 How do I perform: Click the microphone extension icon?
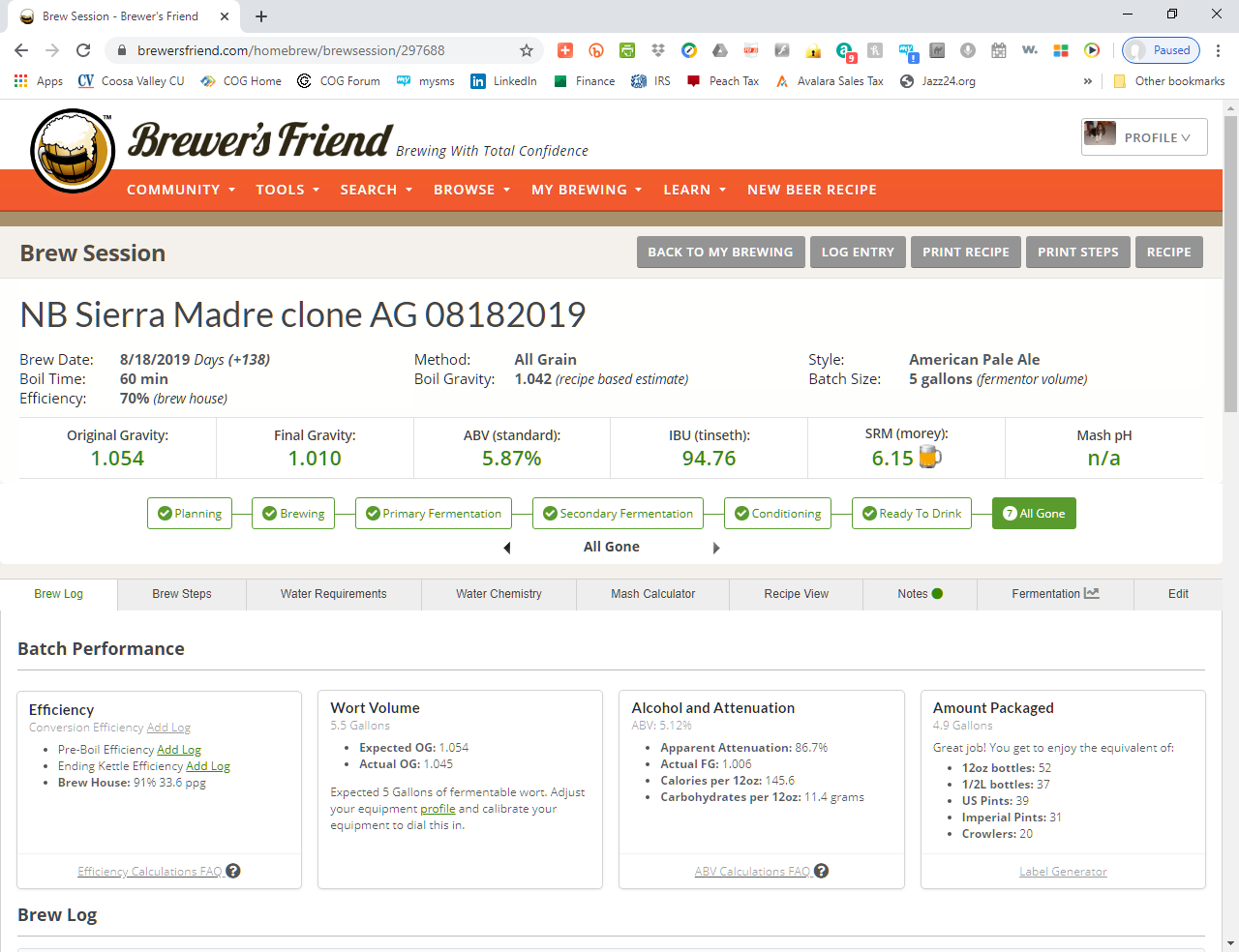[x=968, y=50]
